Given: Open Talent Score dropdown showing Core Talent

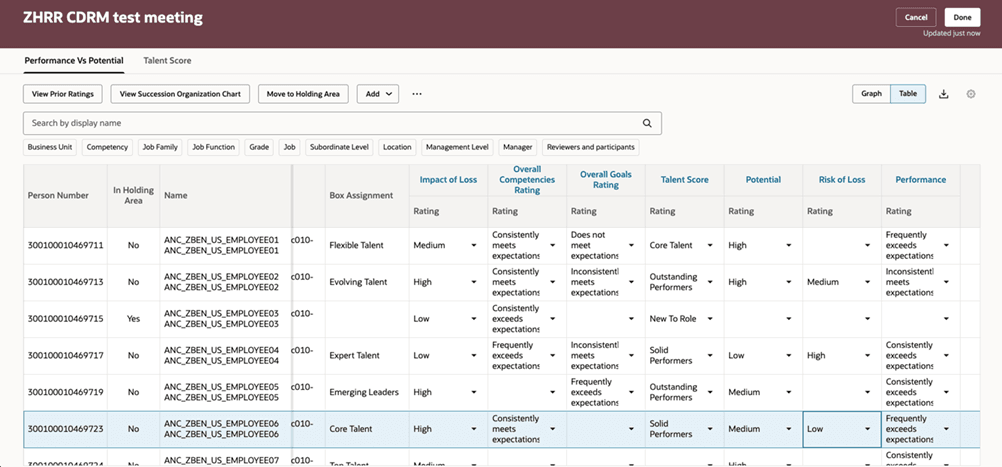Looking at the screenshot, I should pyautogui.click(x=709, y=245).
